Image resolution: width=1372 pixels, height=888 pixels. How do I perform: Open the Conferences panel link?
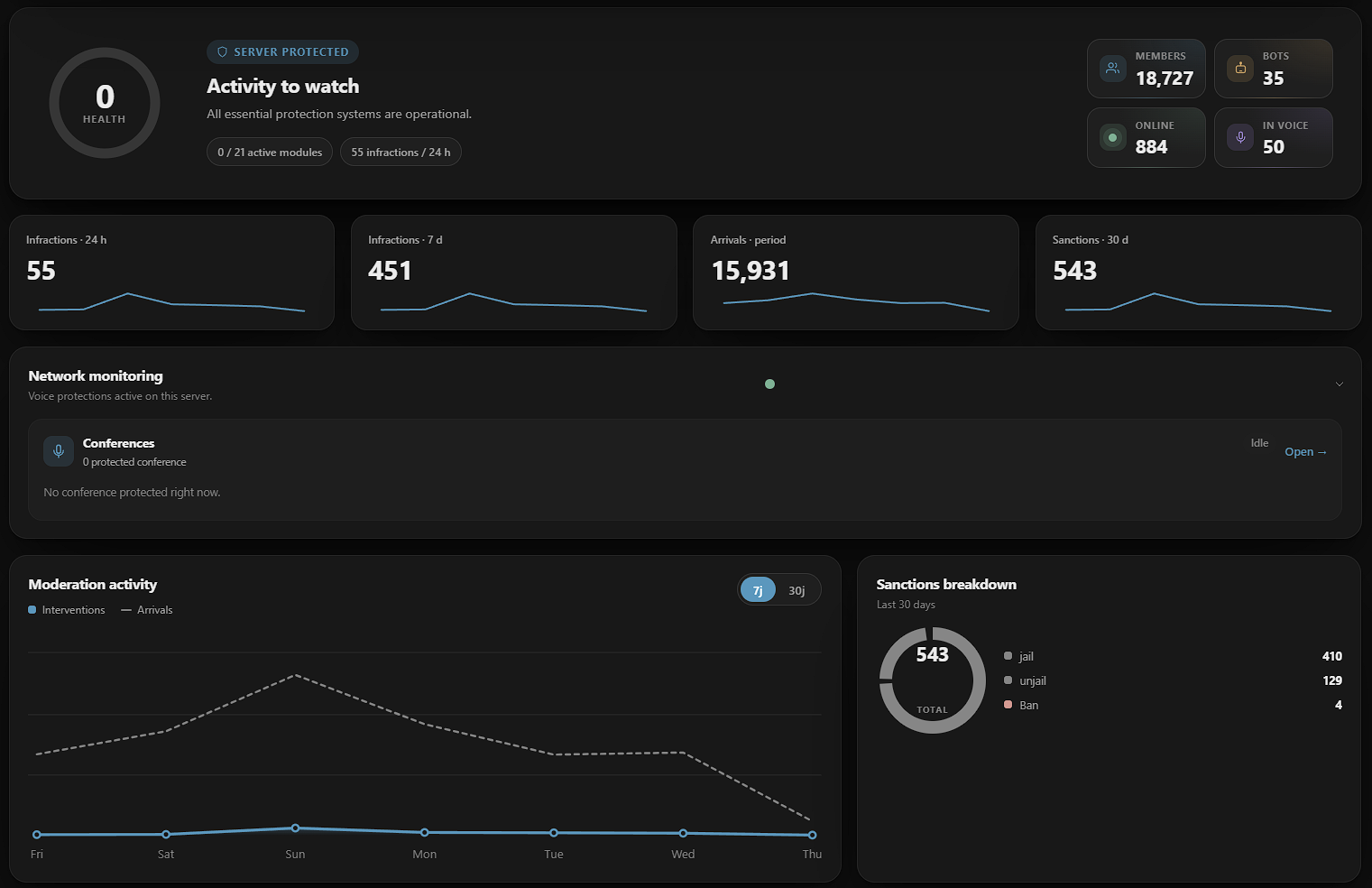(x=1305, y=452)
